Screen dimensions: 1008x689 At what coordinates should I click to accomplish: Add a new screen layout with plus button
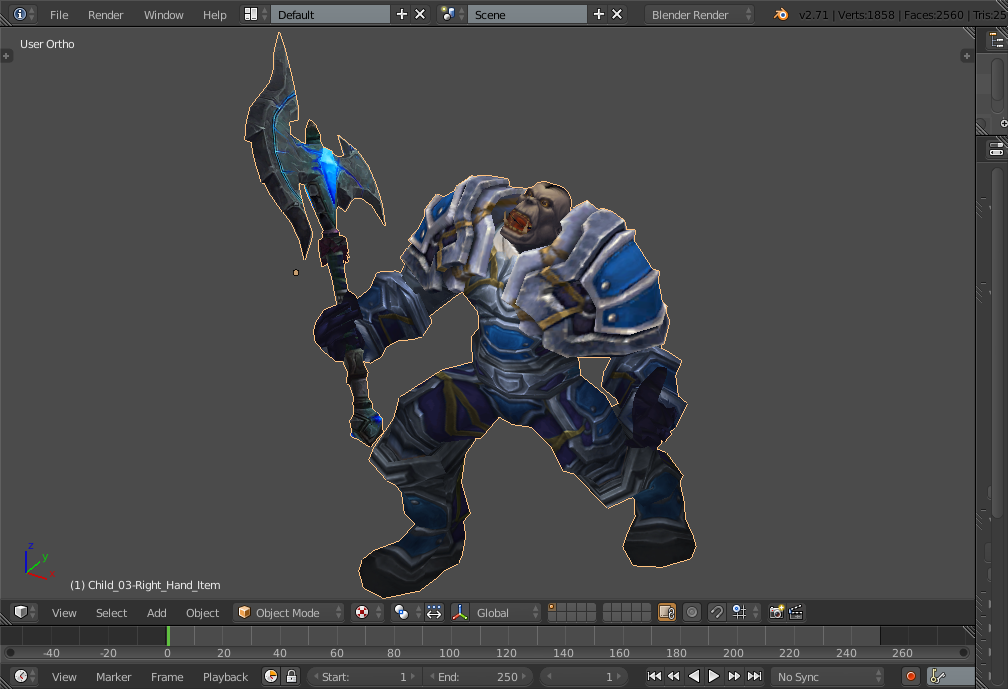click(x=402, y=14)
